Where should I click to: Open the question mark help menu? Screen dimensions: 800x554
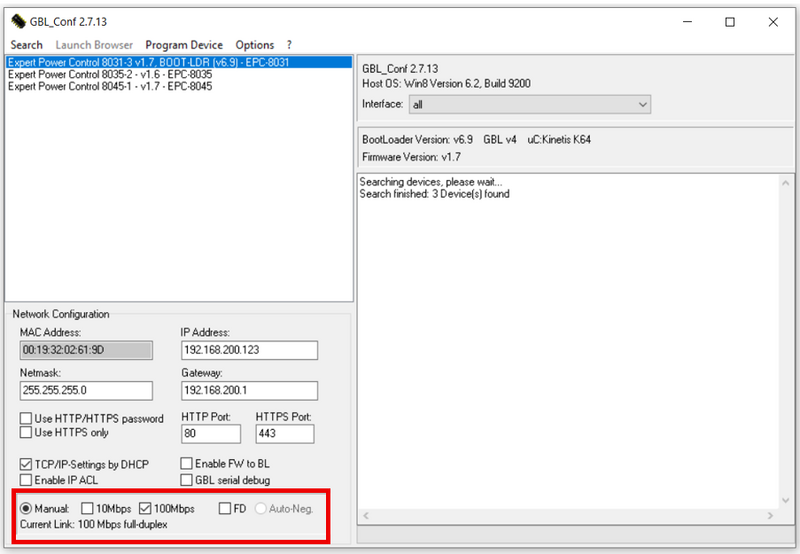tap(289, 45)
